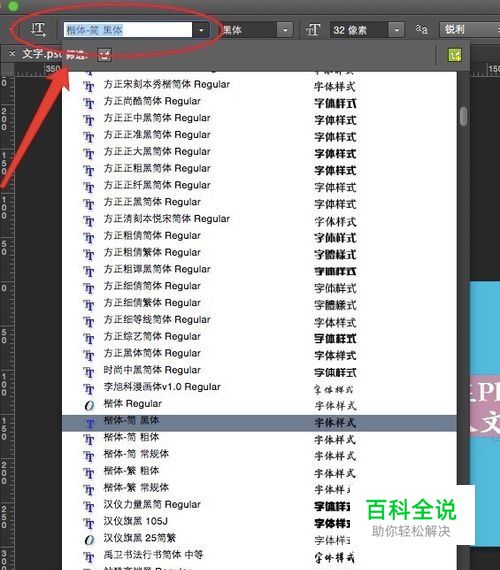This screenshot has width=500, height=570.
Task: Click the font size field 32 像素
Action: click(x=359, y=30)
